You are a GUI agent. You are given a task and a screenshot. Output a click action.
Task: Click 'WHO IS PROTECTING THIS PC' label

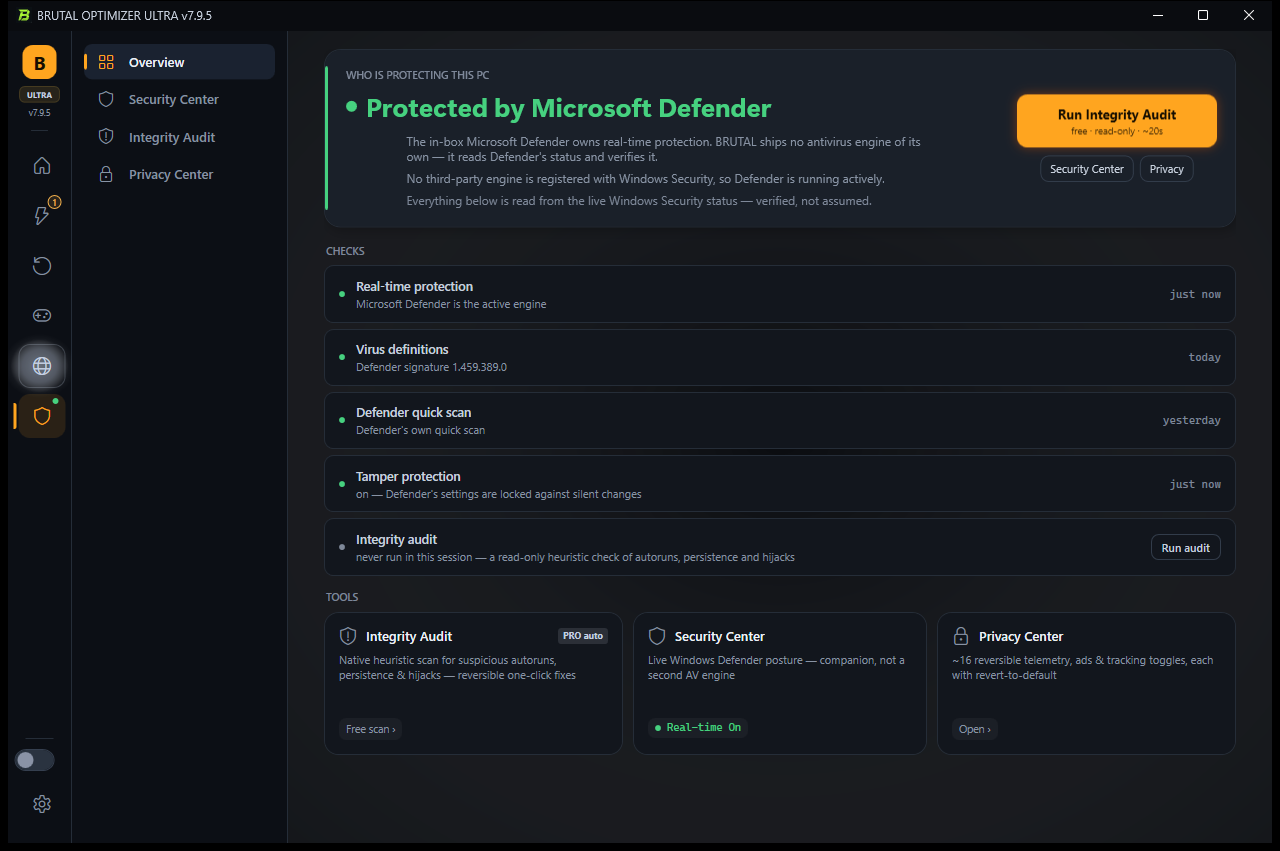point(418,75)
